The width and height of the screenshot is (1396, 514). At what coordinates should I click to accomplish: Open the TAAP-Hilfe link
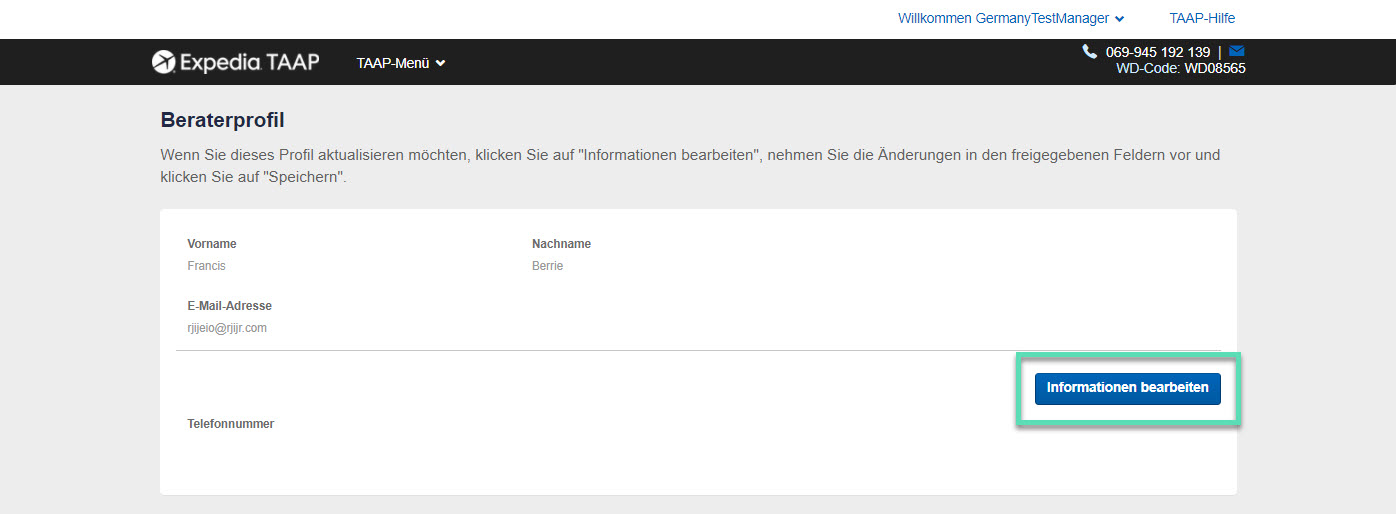tap(1202, 18)
